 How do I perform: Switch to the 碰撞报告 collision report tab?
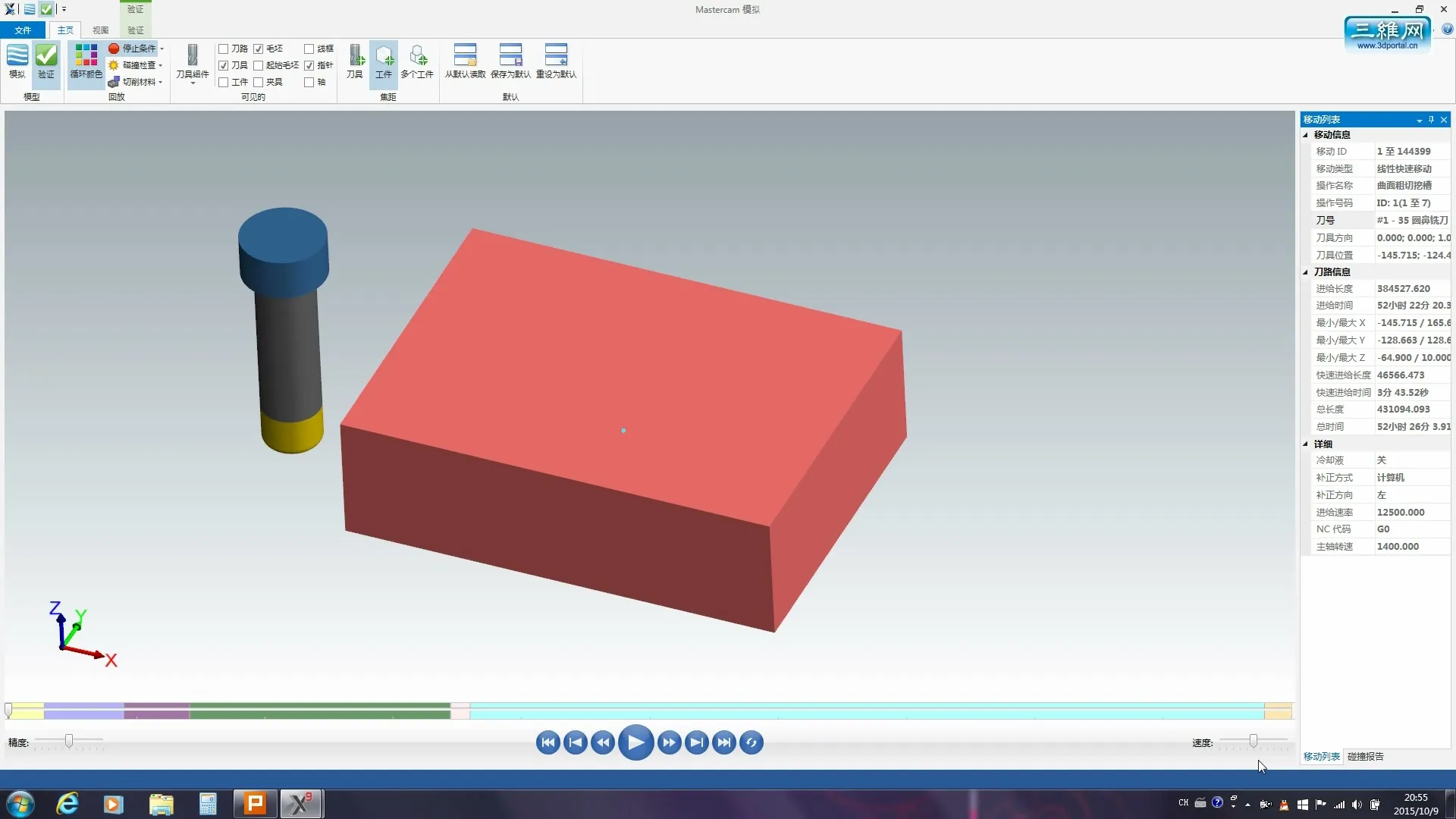tap(1365, 756)
